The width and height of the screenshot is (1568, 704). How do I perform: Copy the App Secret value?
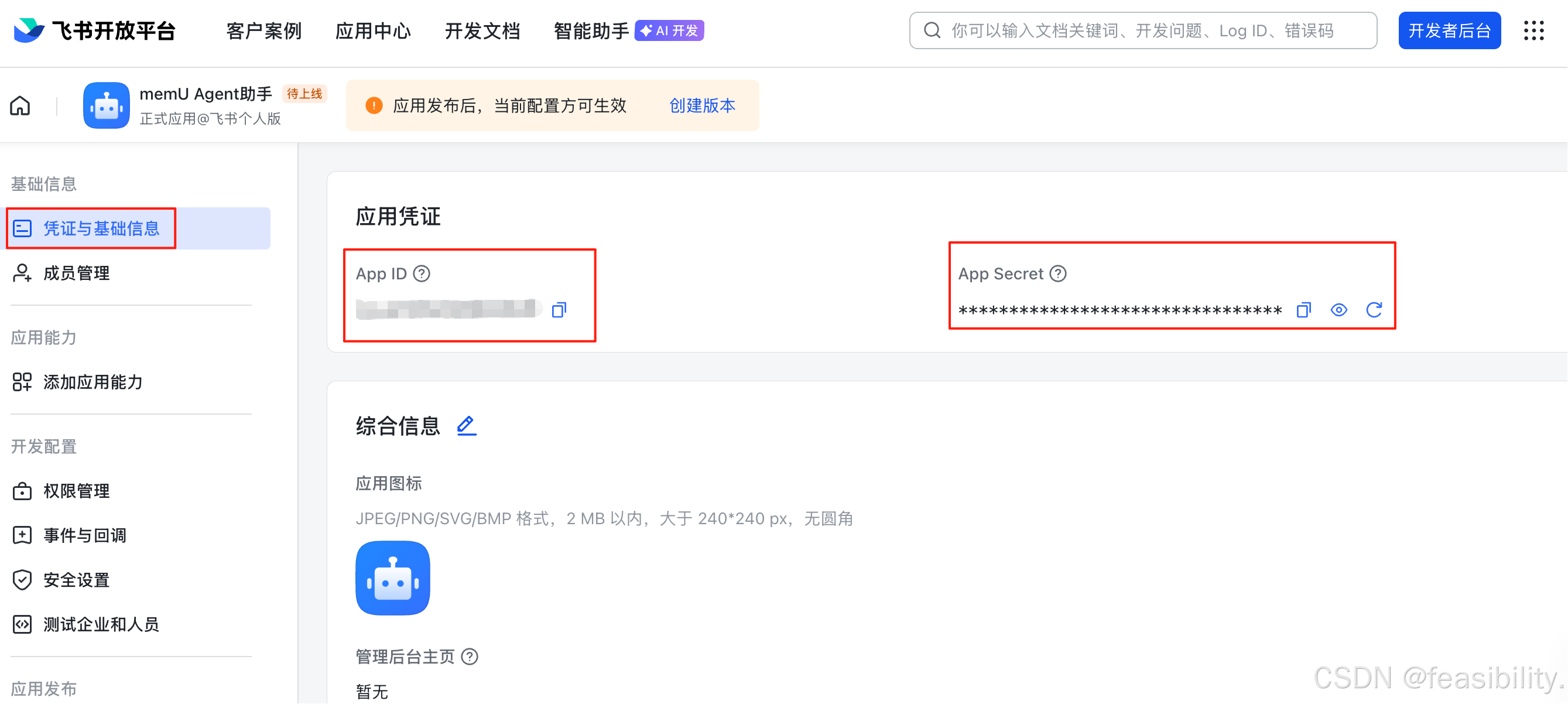pos(1303,310)
